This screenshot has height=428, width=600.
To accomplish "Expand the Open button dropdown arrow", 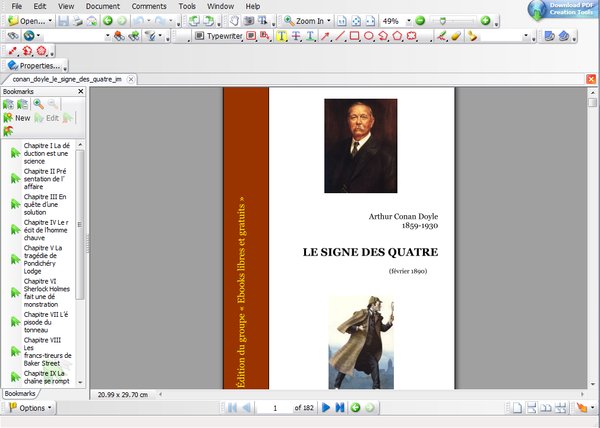I will pyautogui.click(x=51, y=21).
